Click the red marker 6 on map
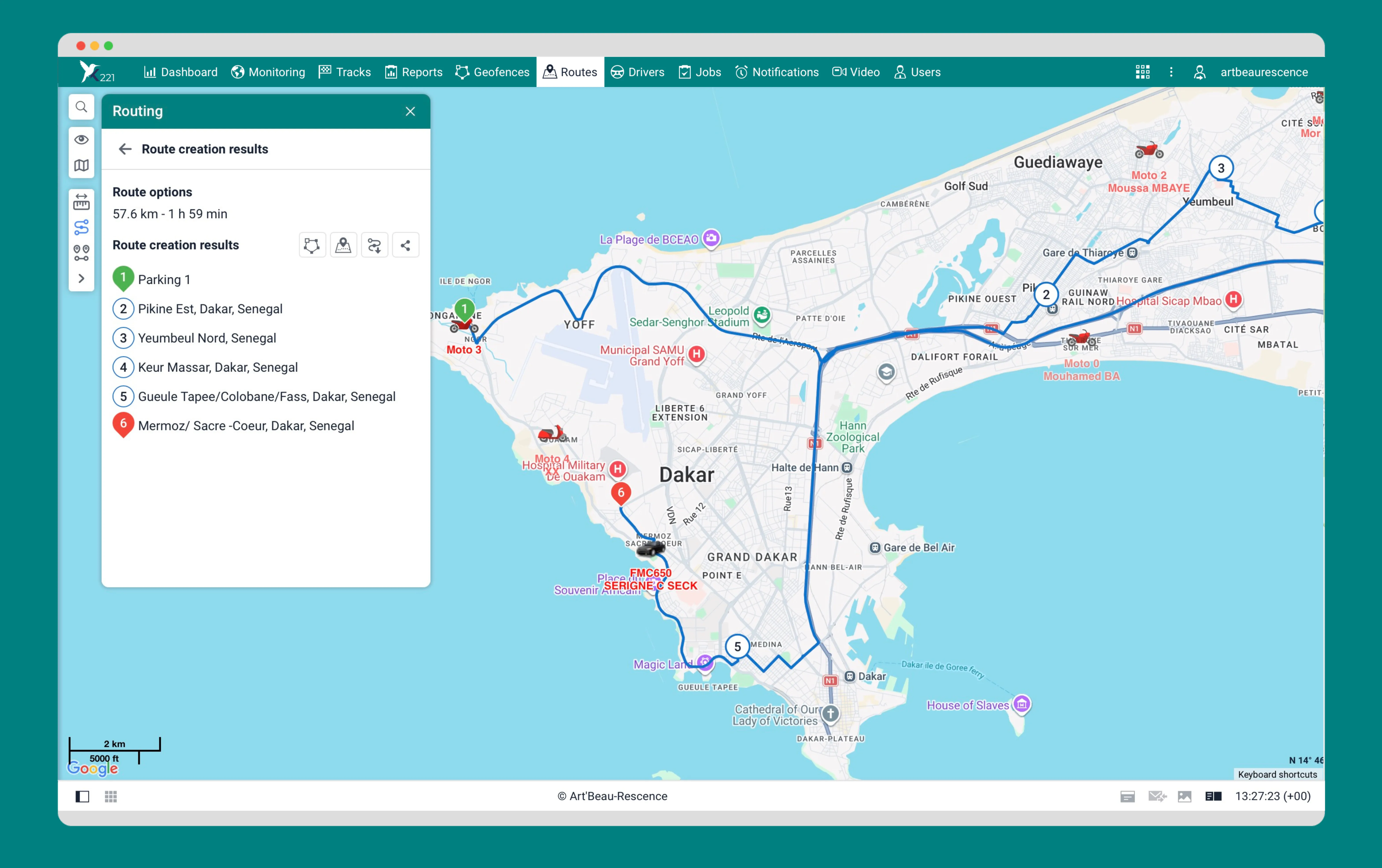Image resolution: width=1382 pixels, height=868 pixels. pos(621,493)
